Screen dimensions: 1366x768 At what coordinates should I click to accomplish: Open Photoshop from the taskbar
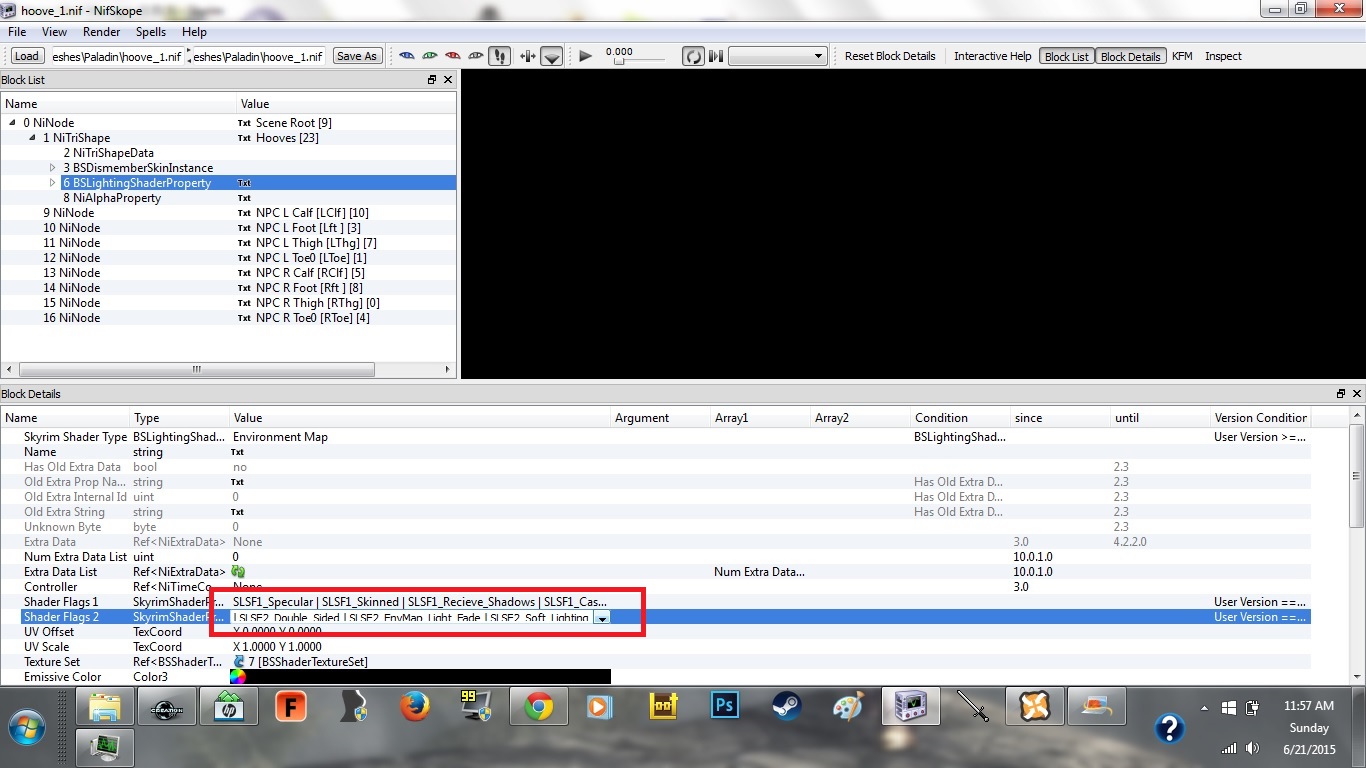coord(724,707)
